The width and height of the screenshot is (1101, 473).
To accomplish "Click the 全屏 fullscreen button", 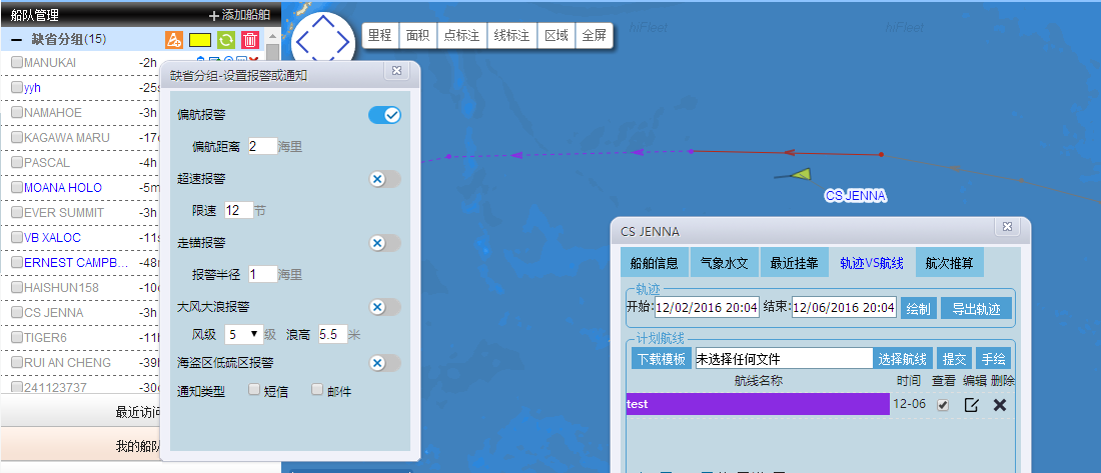I will click(x=594, y=35).
